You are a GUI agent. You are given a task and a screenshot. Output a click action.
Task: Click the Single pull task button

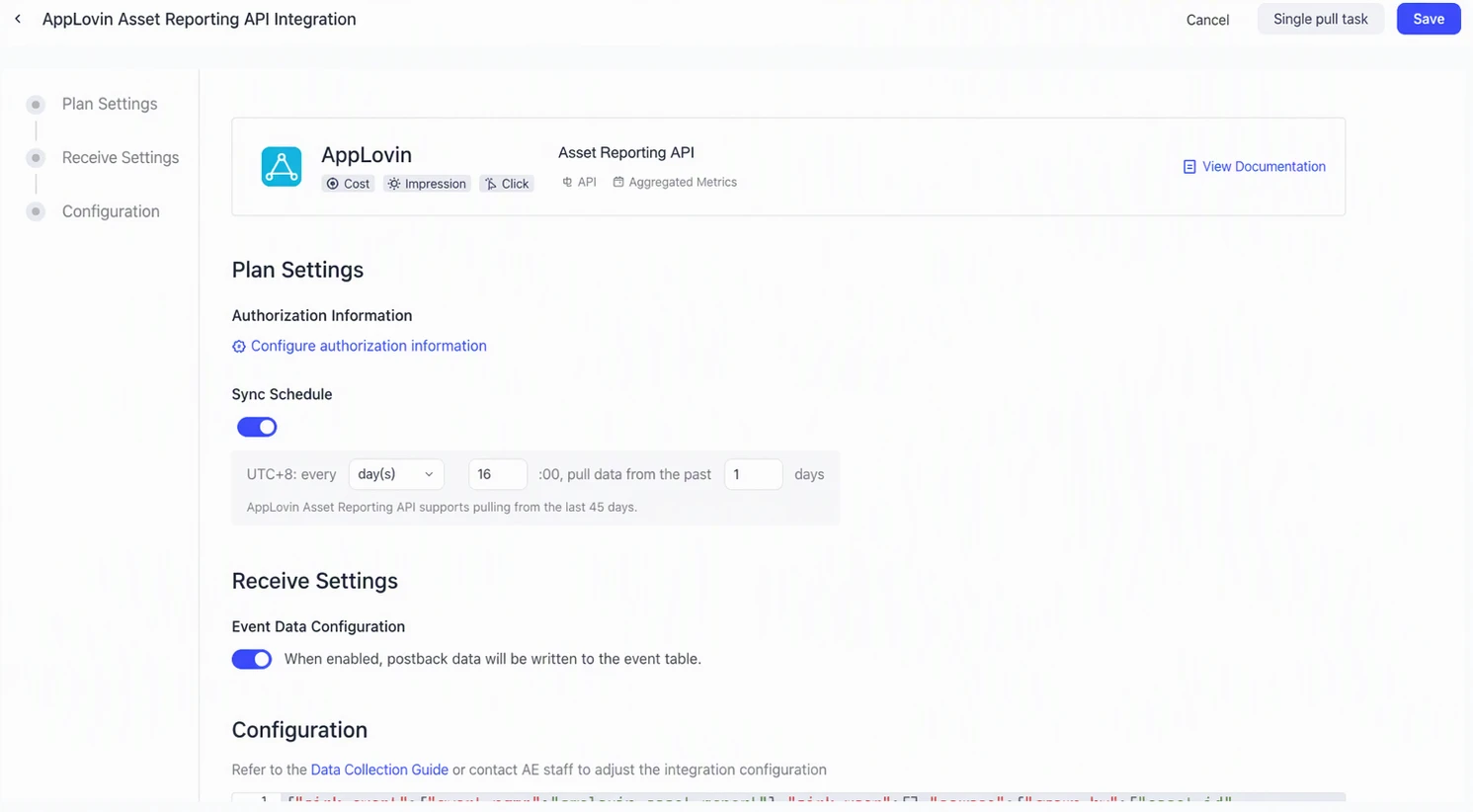pos(1321,19)
